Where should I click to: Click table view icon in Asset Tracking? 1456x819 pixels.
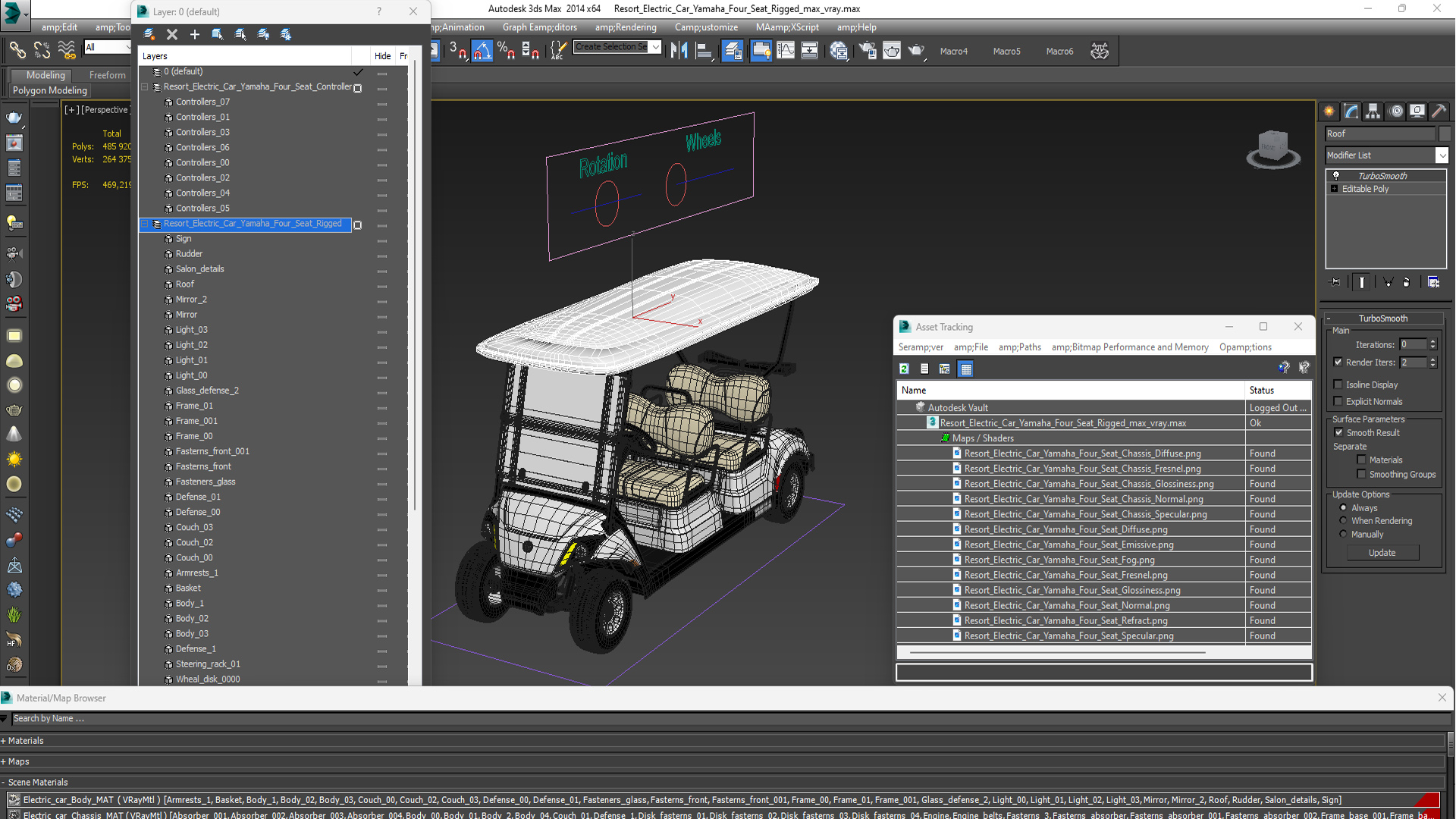(x=965, y=369)
